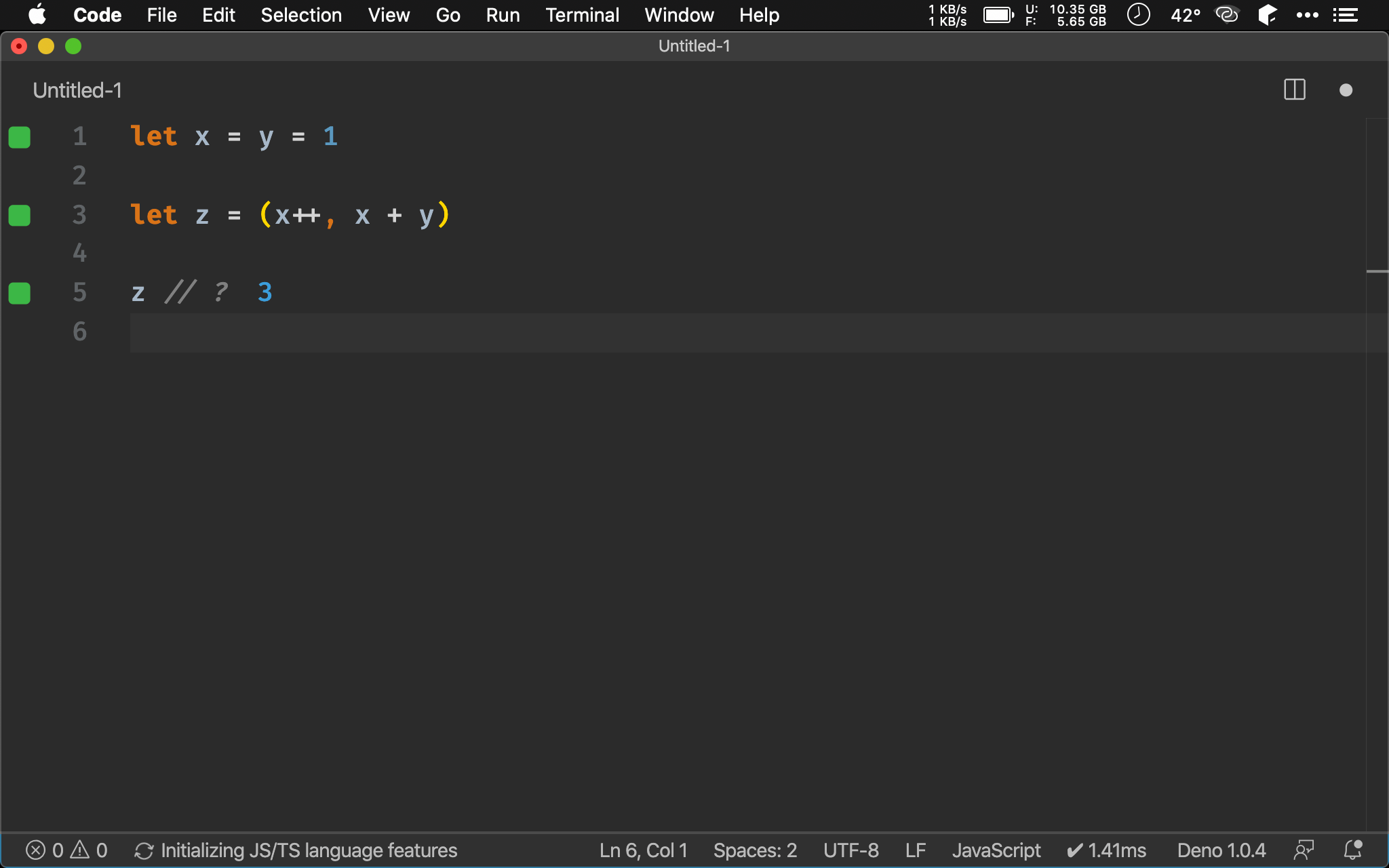This screenshot has width=1389, height=868.
Task: Click the errors and warnings indicator
Action: [x=66, y=850]
